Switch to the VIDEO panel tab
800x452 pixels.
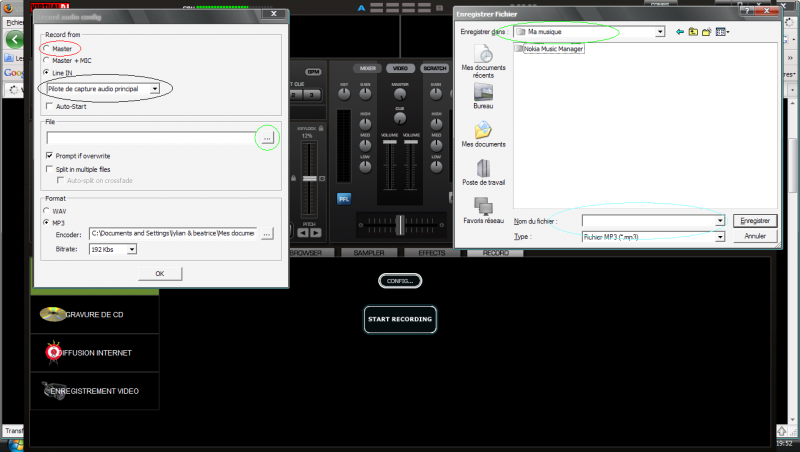[x=400, y=68]
